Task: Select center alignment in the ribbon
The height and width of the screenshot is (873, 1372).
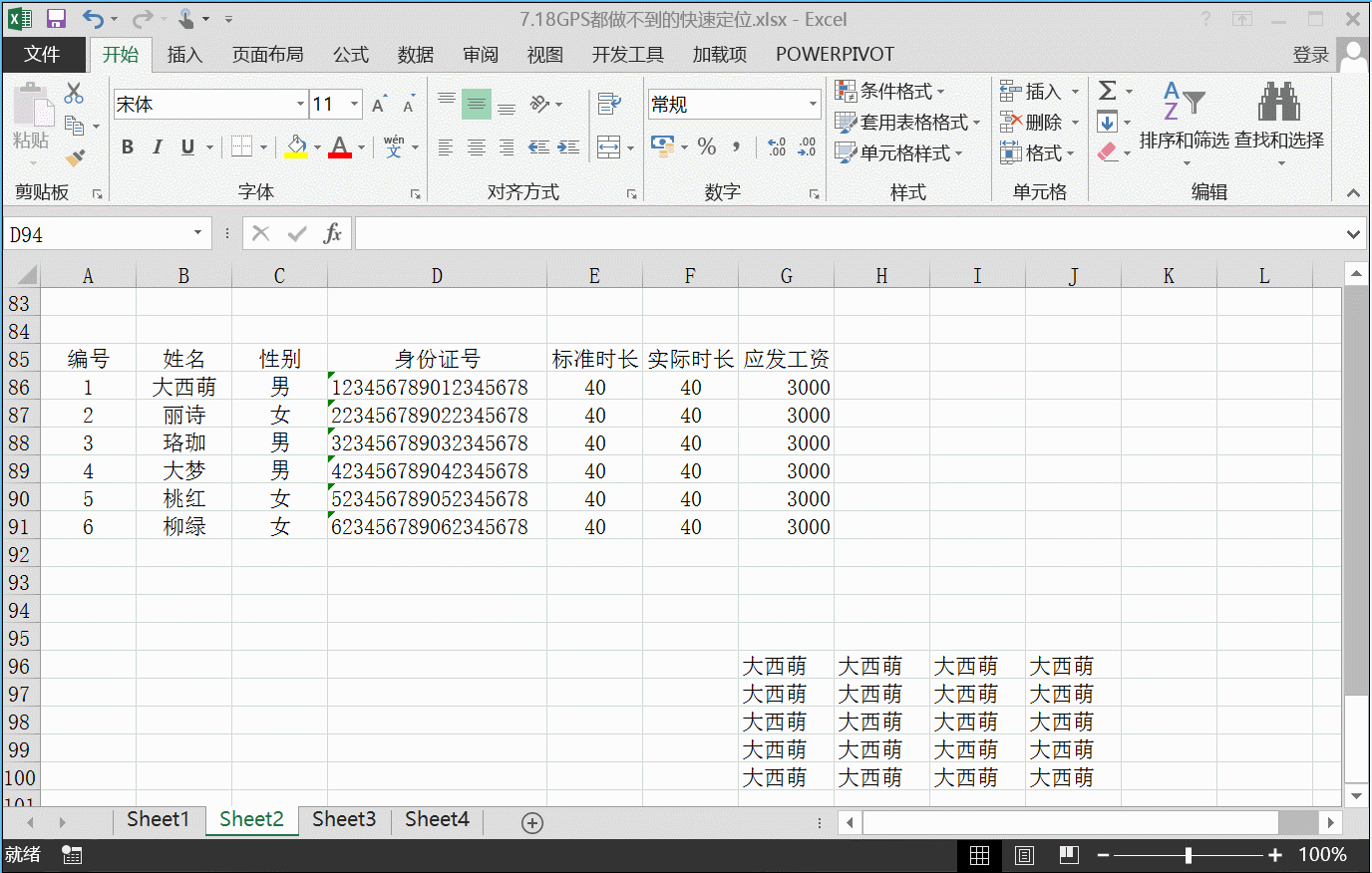Action: (475, 146)
